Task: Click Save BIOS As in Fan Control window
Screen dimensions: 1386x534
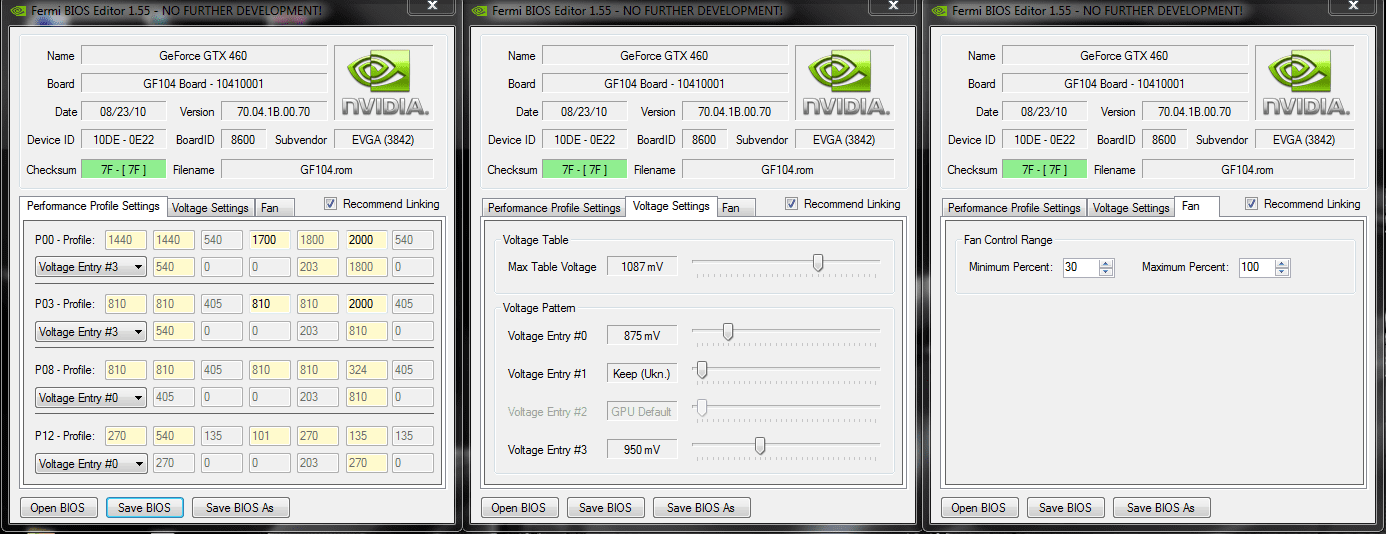Action: pyautogui.click(x=1161, y=507)
